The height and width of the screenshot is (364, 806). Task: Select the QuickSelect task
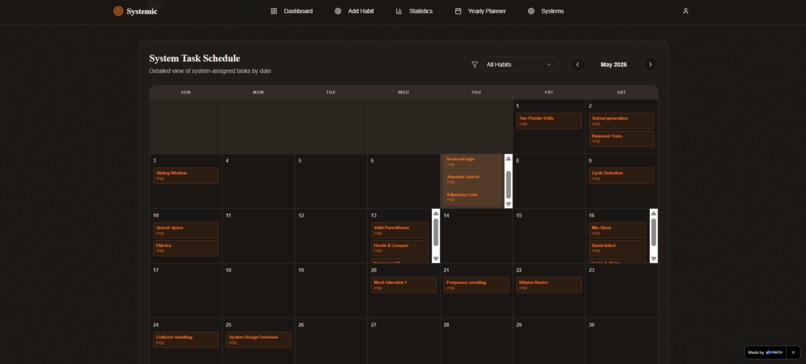(x=617, y=248)
